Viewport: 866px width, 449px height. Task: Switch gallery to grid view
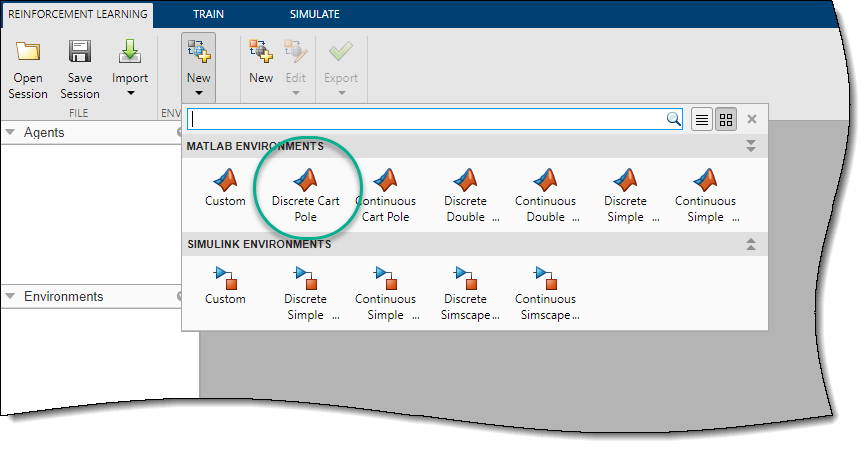(726, 119)
